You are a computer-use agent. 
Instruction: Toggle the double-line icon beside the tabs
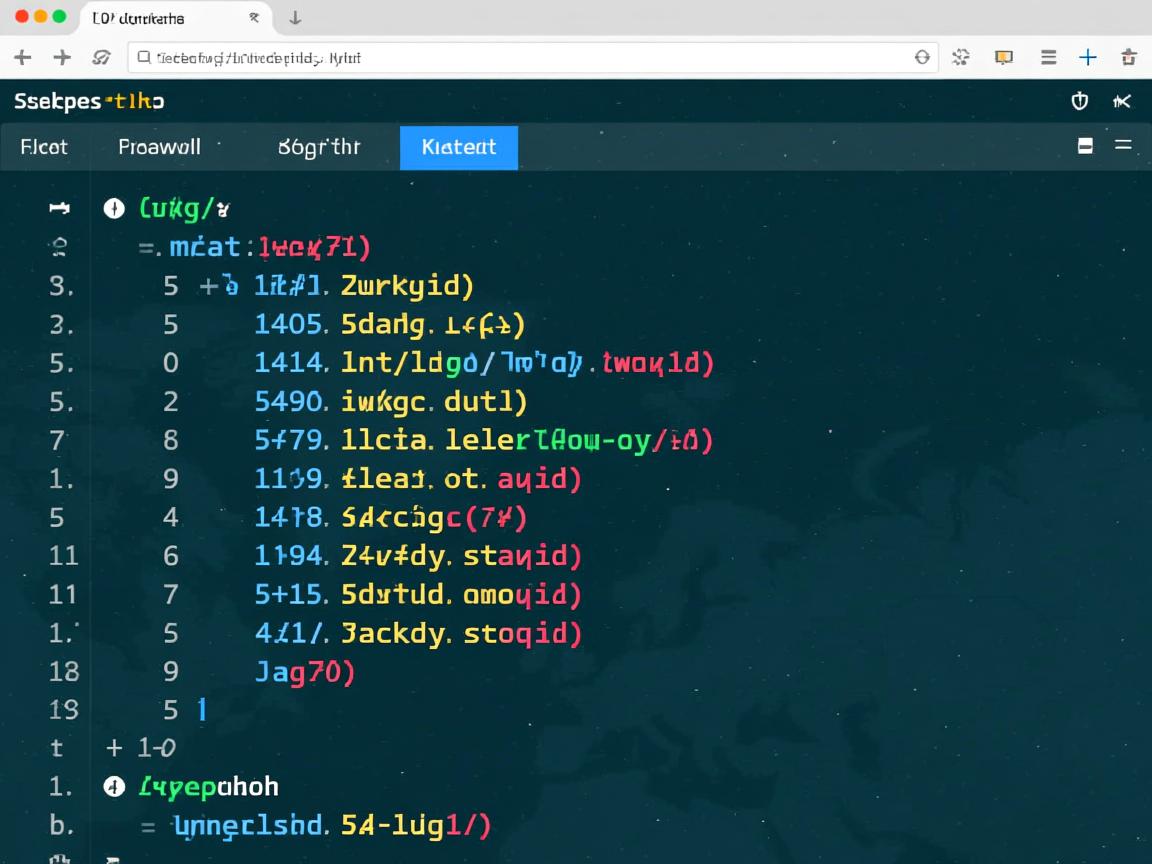coord(1123,146)
